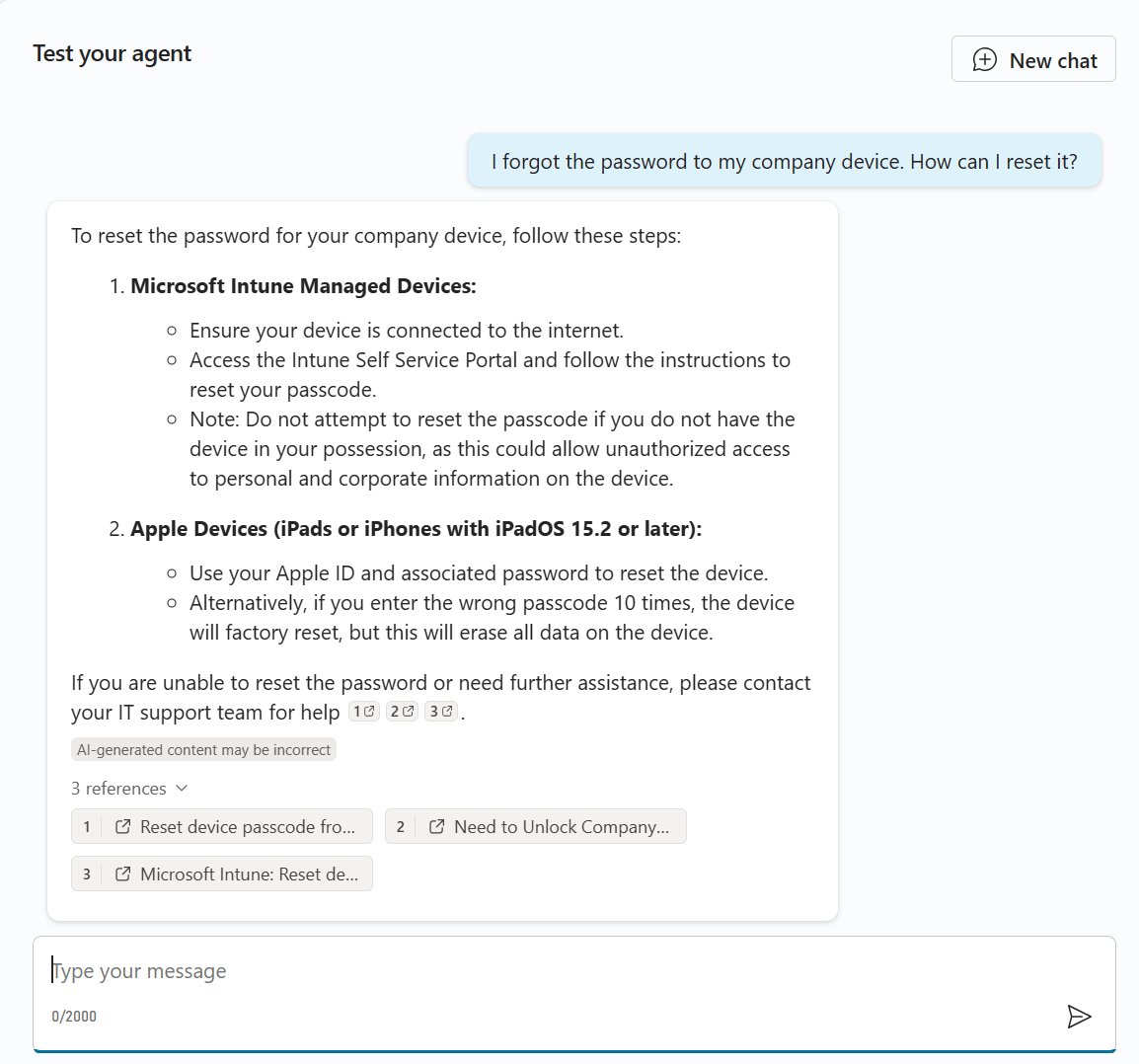Screen dimensions: 1139x1064
Task: Click external link icon on Microsoft Intune reference
Action: point(123,874)
